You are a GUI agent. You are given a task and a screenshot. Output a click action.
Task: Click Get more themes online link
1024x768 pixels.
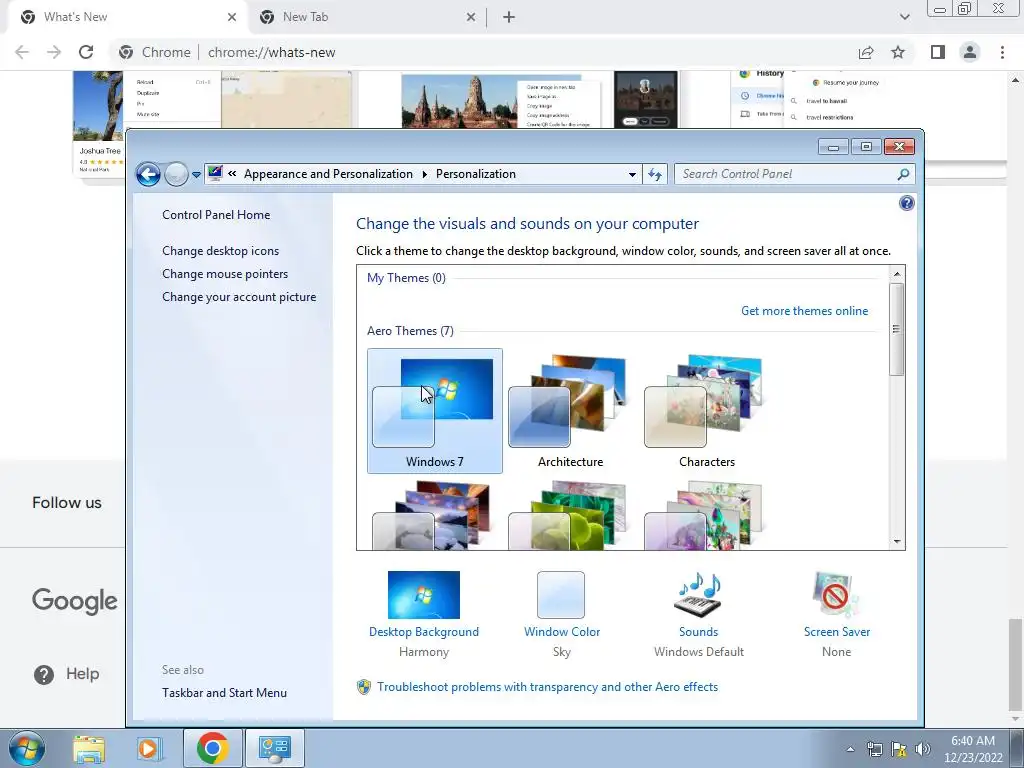coord(805,311)
